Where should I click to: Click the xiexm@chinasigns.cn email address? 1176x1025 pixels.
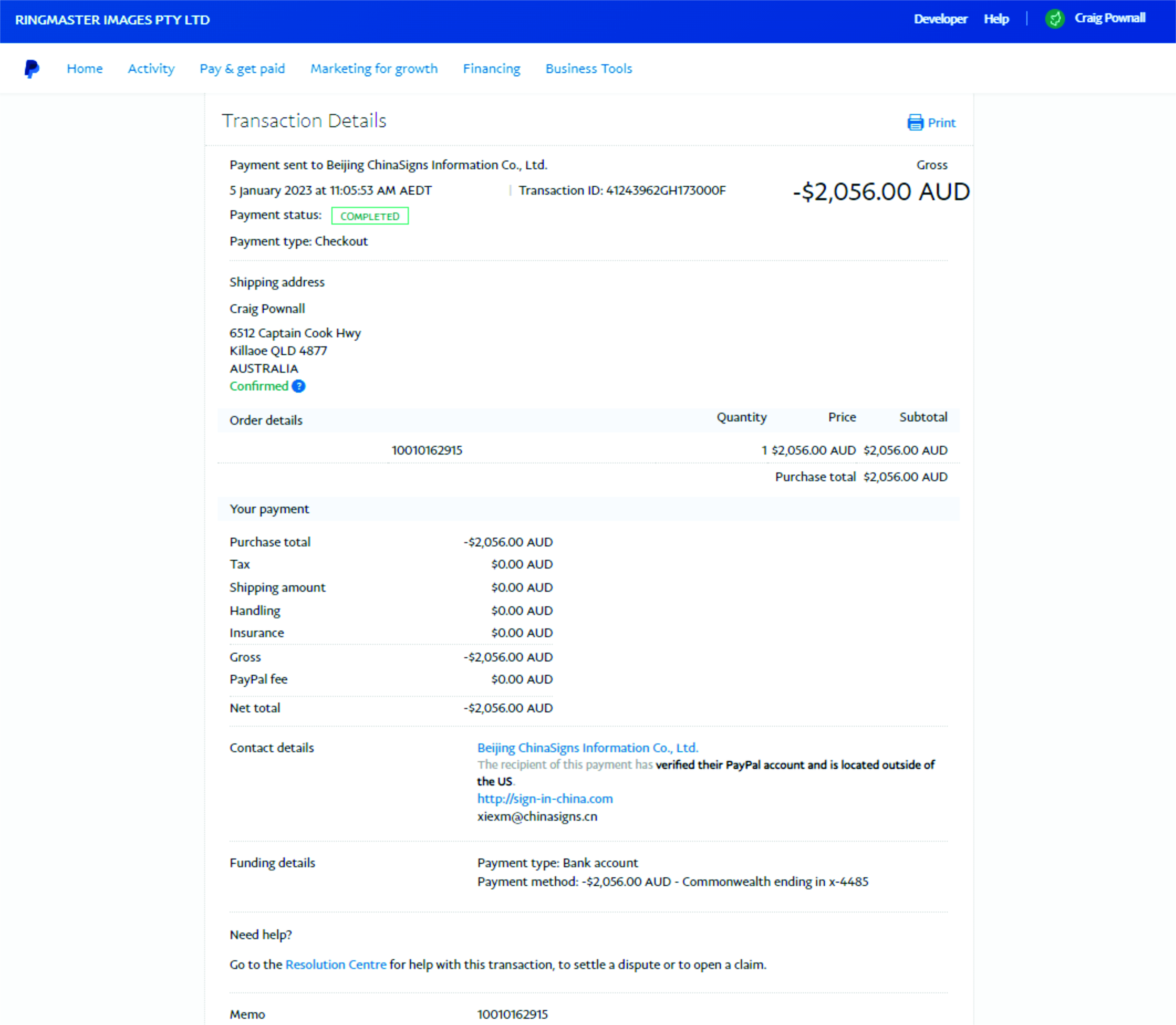click(x=537, y=816)
